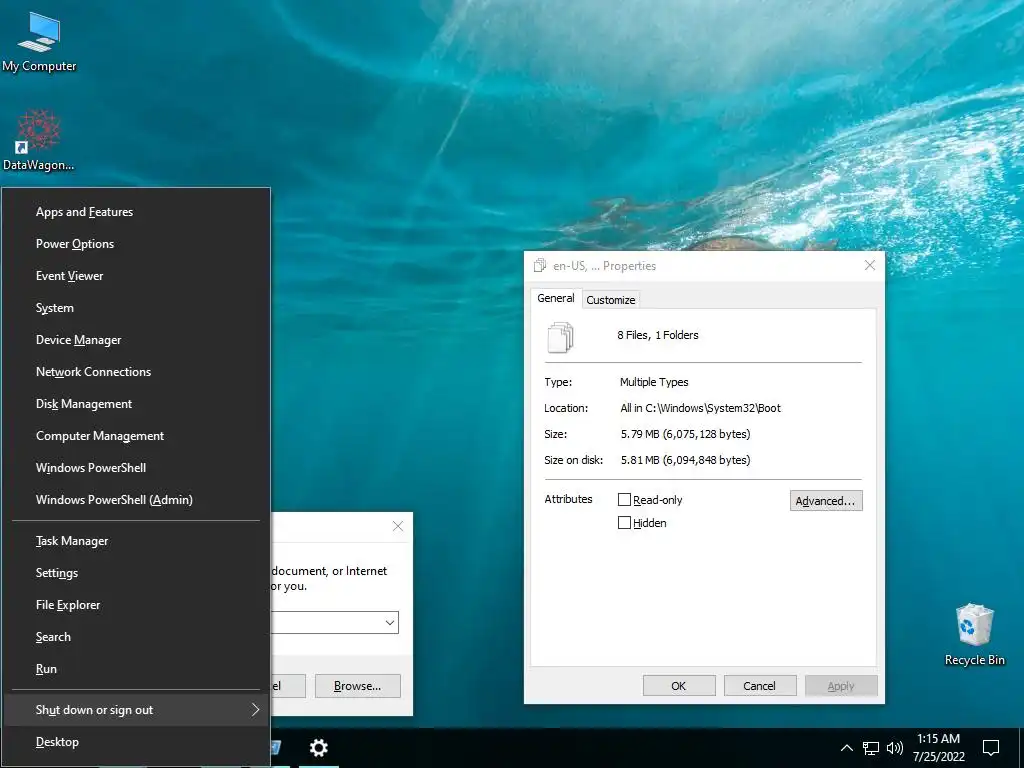1024x768 pixels.
Task: Launch Windows PowerShell (Admin)
Action: click(x=136, y=500)
